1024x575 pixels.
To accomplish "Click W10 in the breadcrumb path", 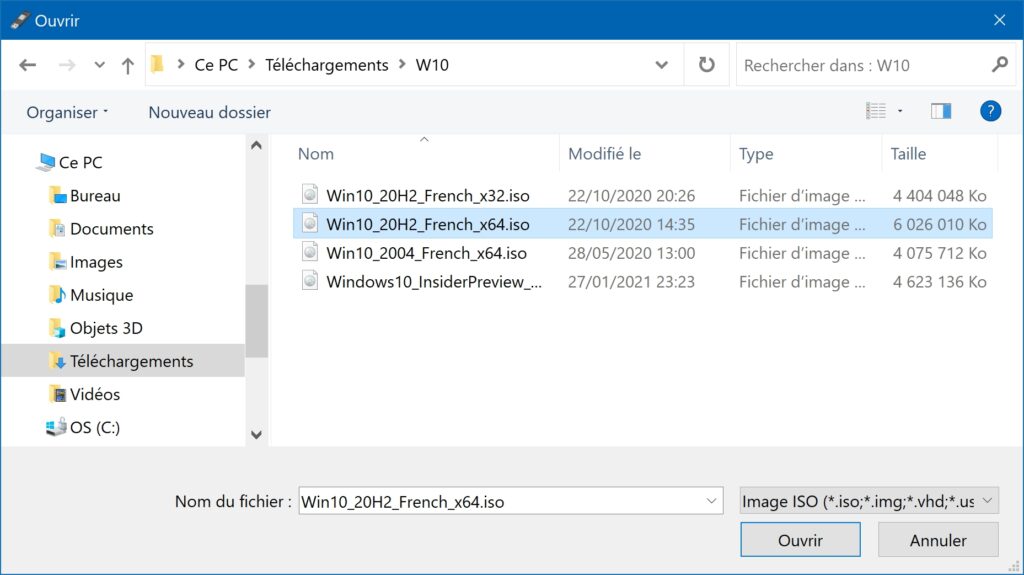I will pyautogui.click(x=432, y=65).
